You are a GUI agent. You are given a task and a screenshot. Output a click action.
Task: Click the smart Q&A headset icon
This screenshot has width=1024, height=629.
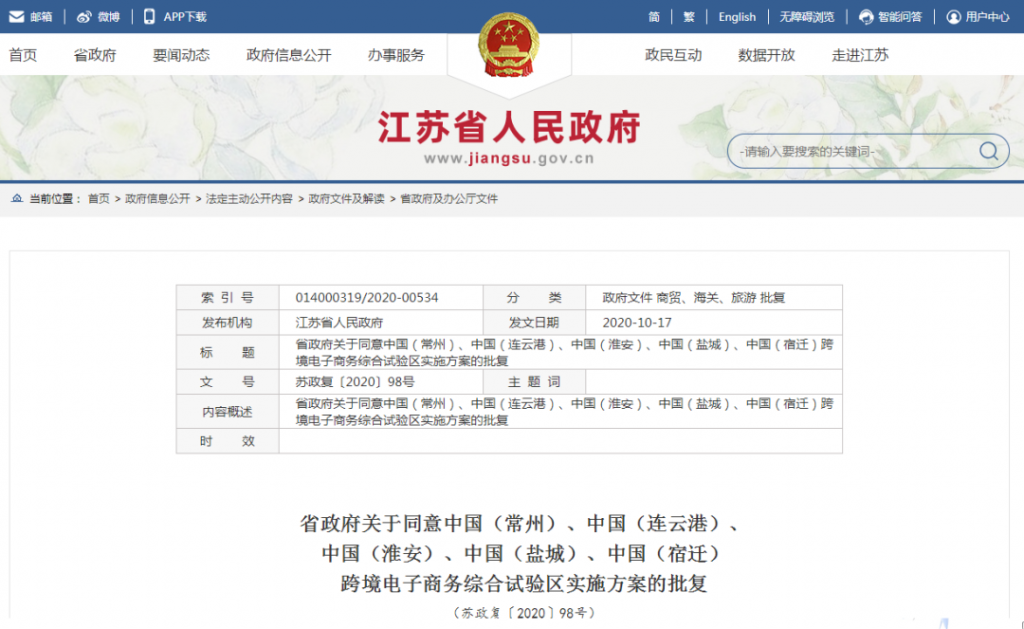866,17
